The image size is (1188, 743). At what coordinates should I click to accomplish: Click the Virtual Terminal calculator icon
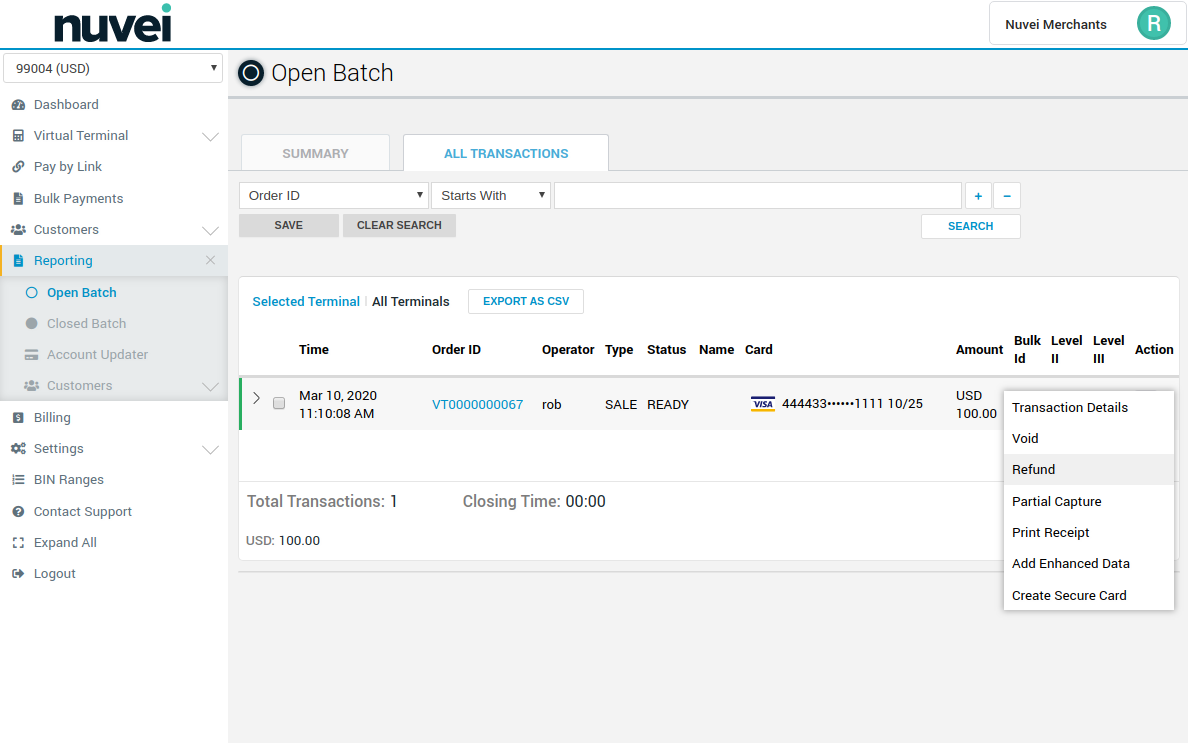[18, 136]
